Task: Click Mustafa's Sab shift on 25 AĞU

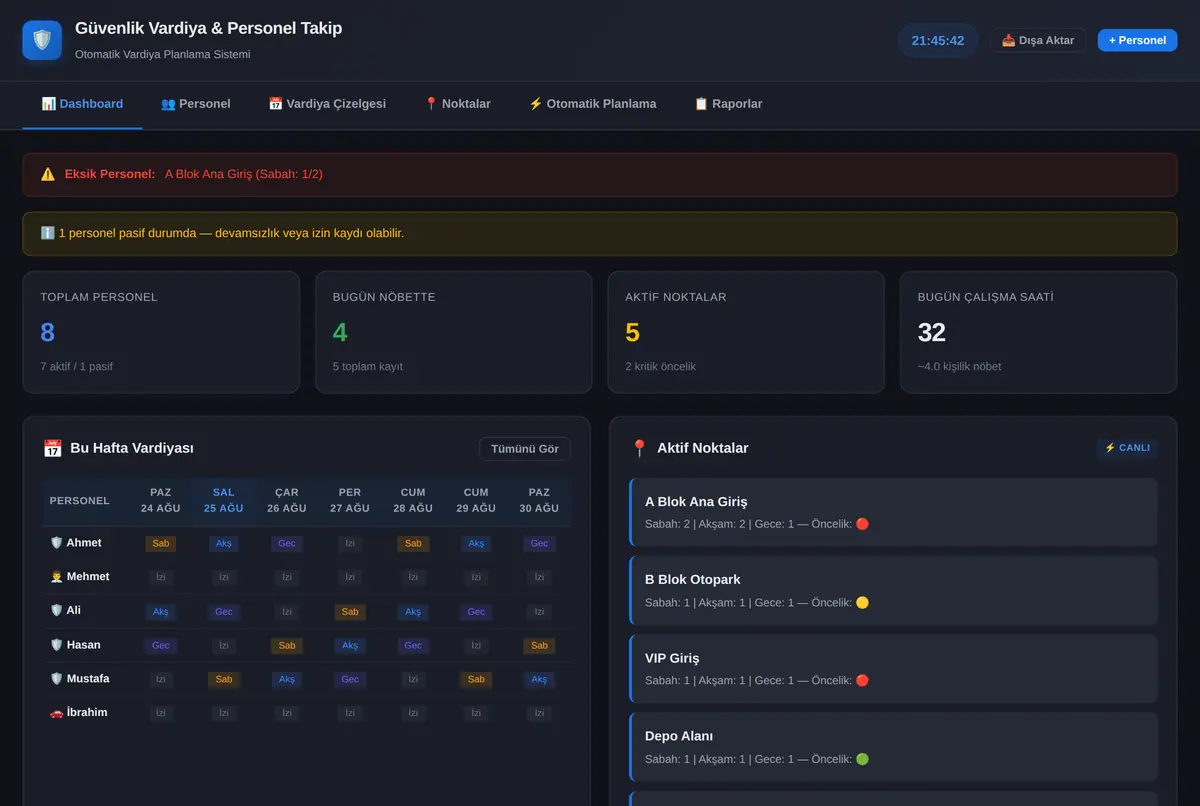Action: (224, 679)
